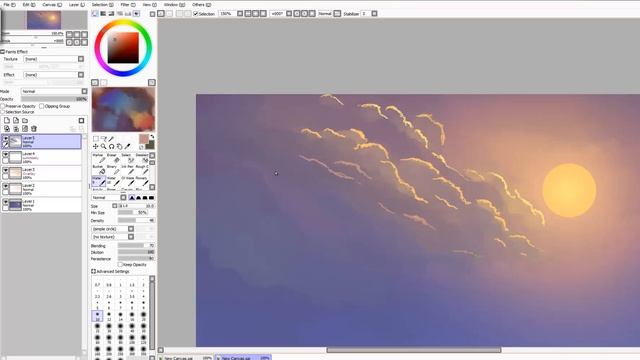This screenshot has width=640, height=360.
Task: Create a new linework layer
Action: click(16, 121)
